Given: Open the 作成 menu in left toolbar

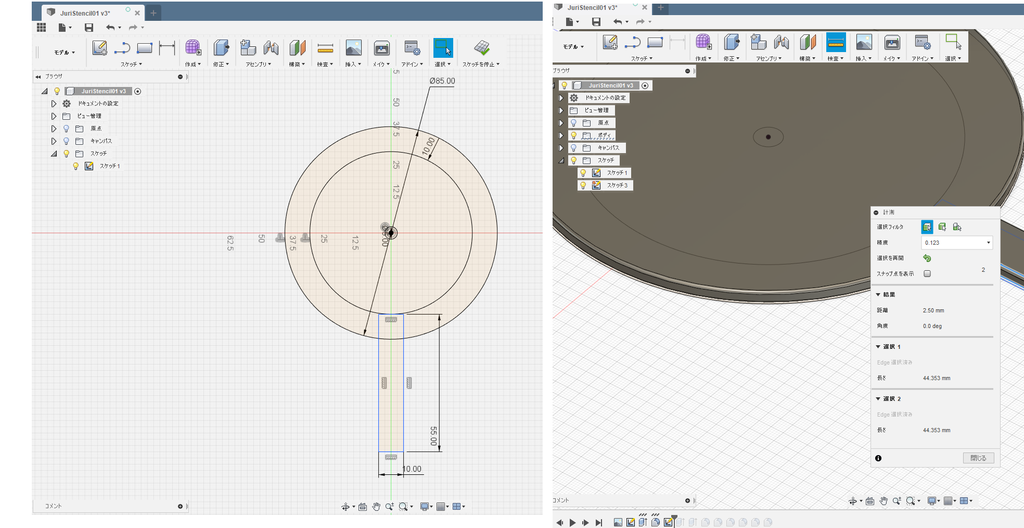Looking at the screenshot, I should coord(193,63).
